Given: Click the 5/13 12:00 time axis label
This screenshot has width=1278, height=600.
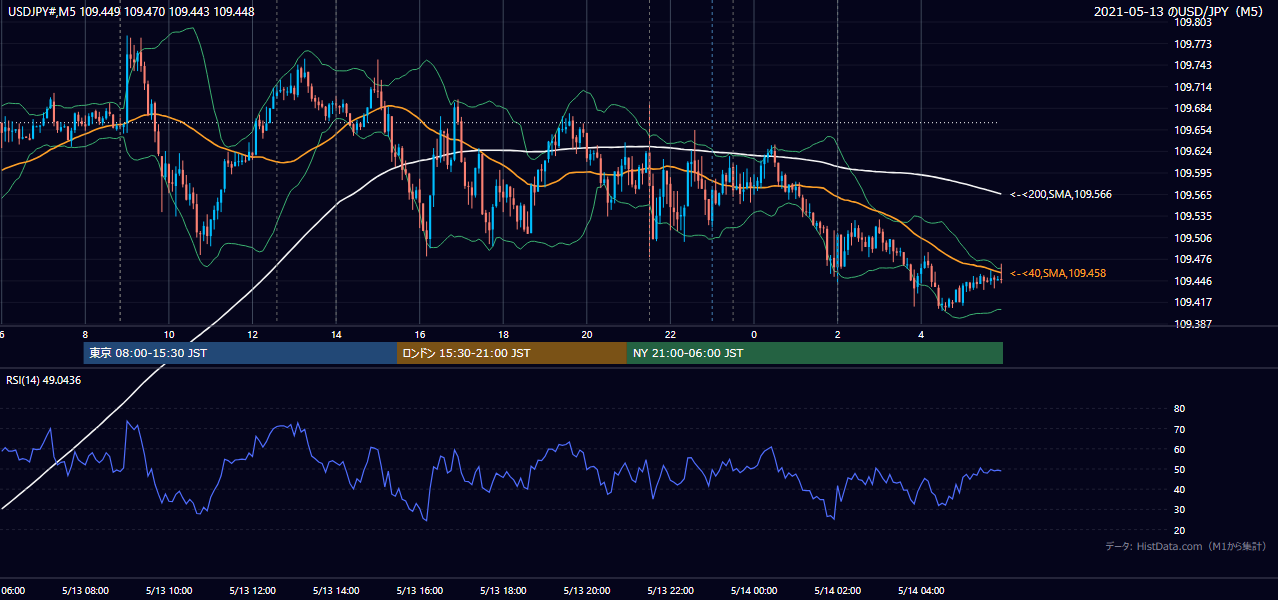Looking at the screenshot, I should (252, 590).
